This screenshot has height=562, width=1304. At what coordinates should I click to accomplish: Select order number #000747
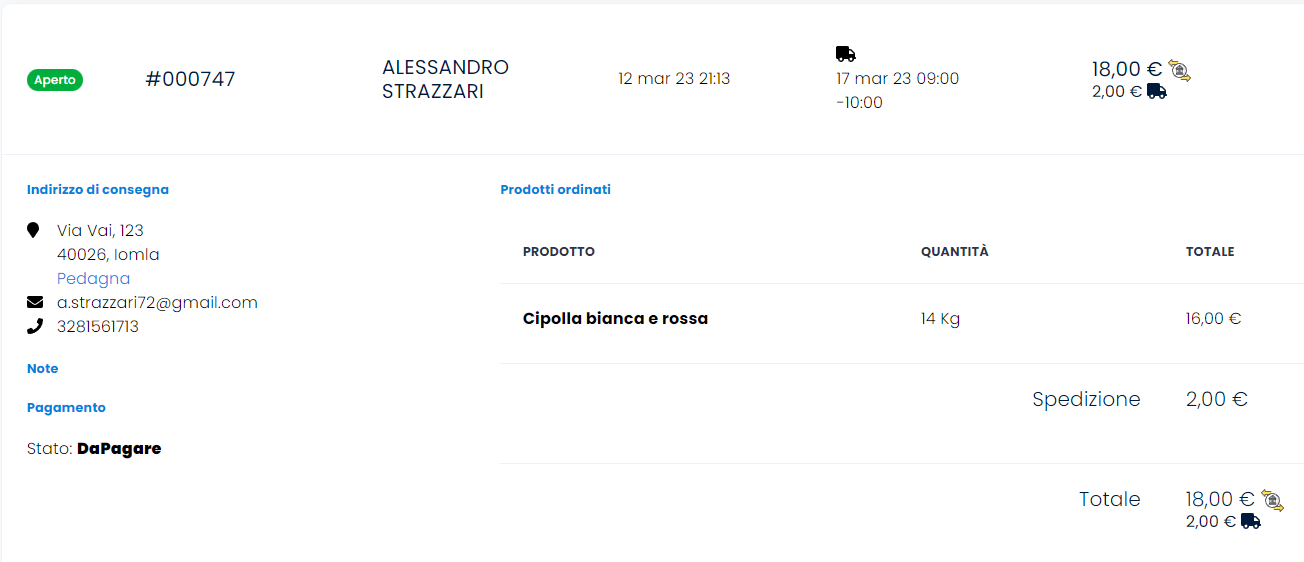(190, 80)
